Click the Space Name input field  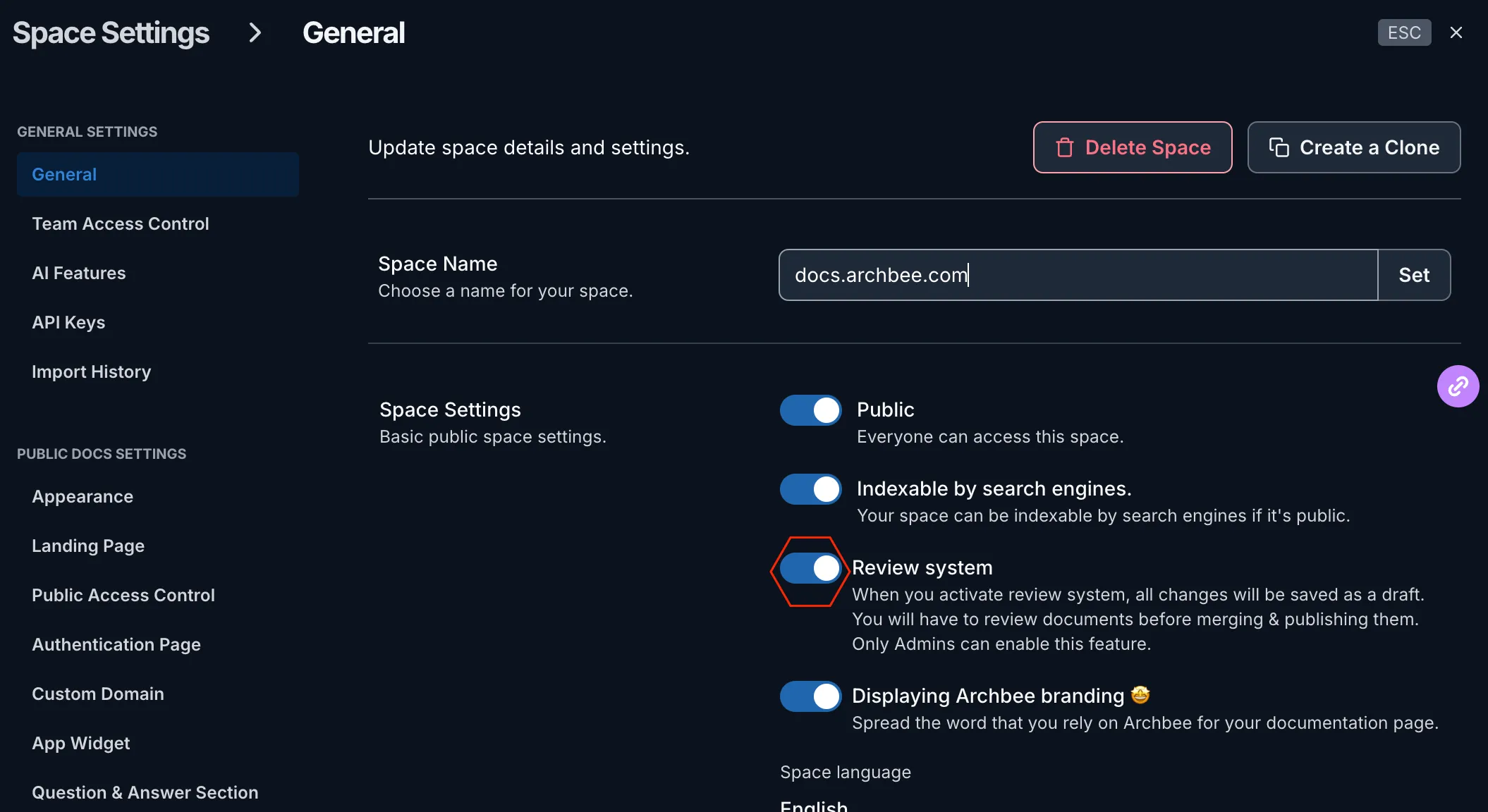1078,275
